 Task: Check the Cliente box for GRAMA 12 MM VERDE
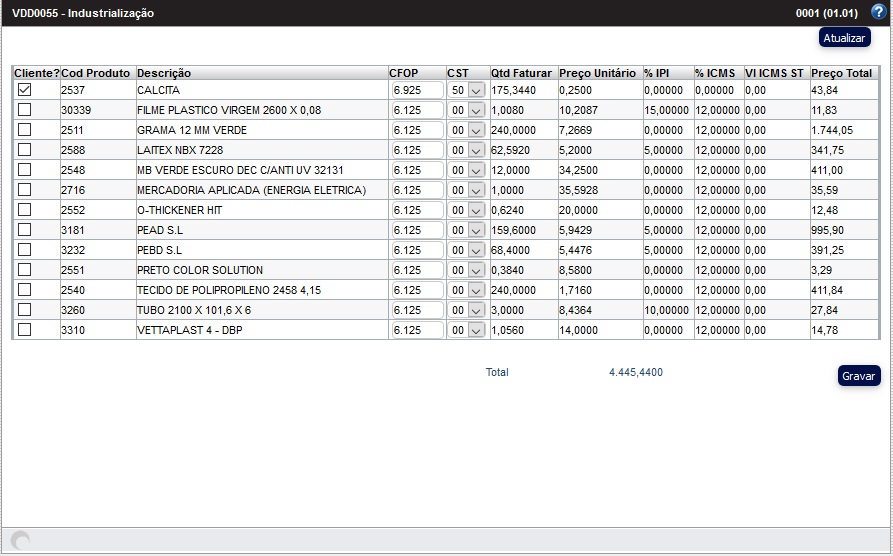pyautogui.click(x=25, y=130)
